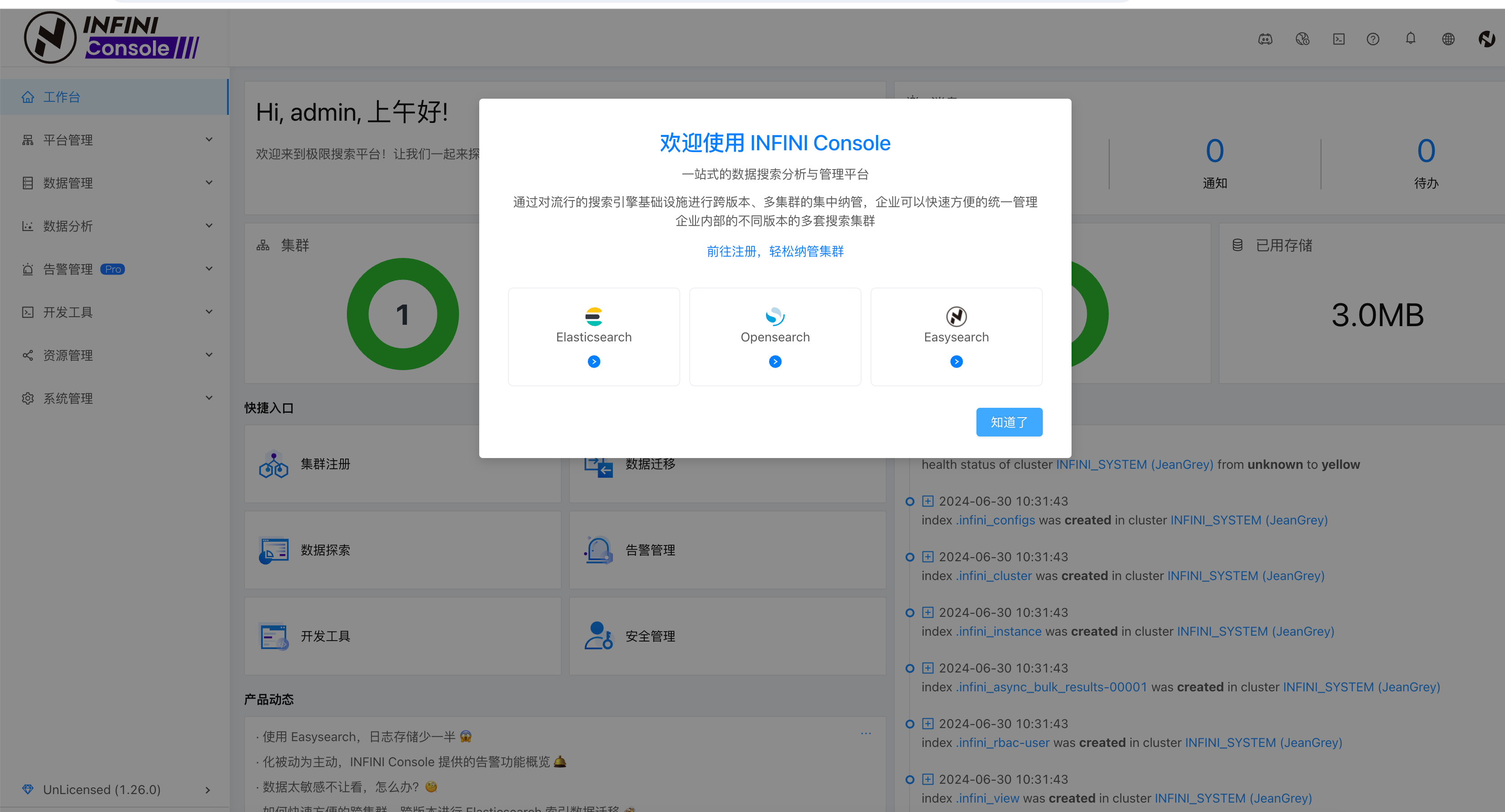Expand the 系统管理 sidebar menu

tap(115, 398)
